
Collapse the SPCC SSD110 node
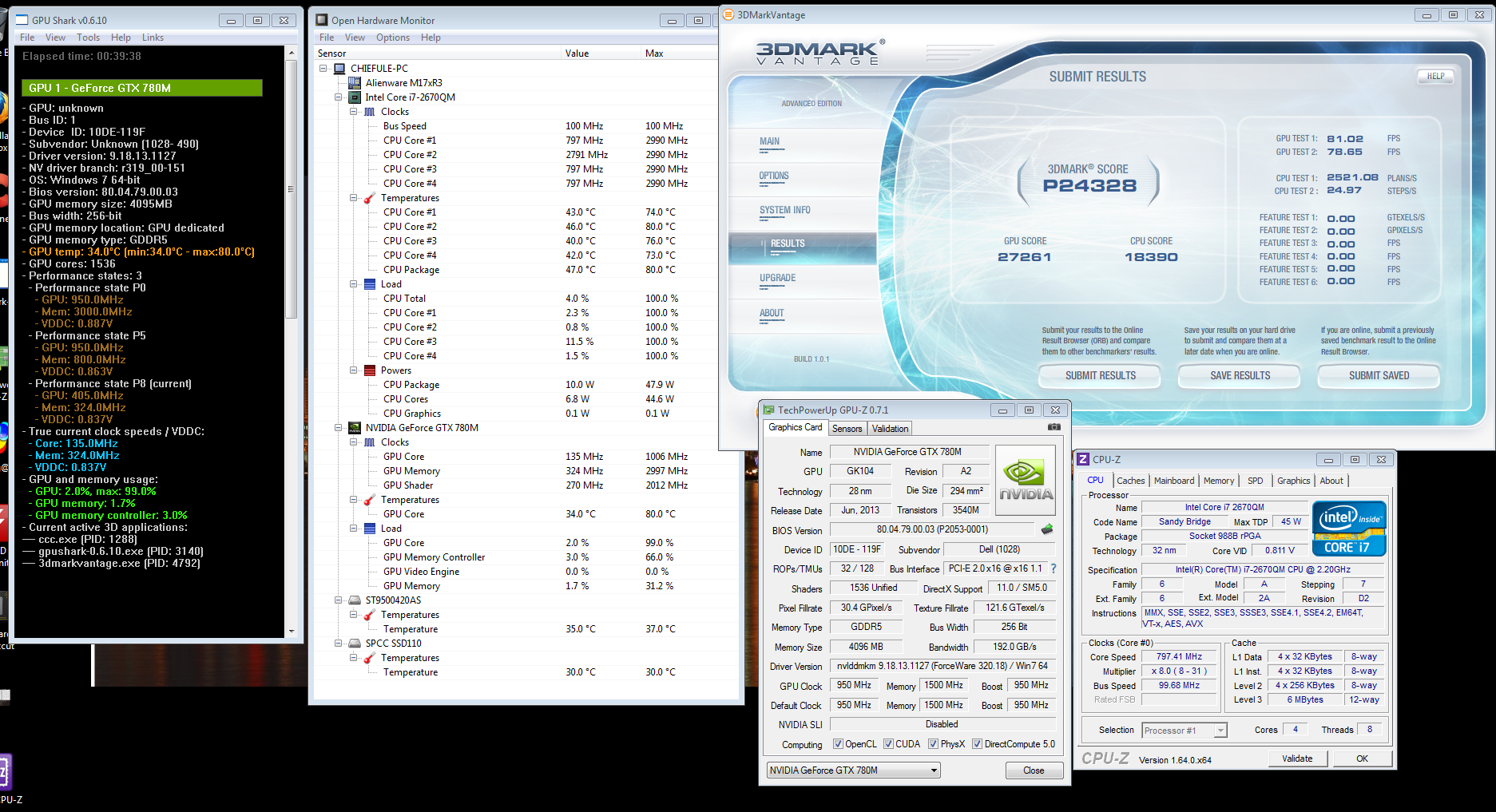[x=339, y=644]
